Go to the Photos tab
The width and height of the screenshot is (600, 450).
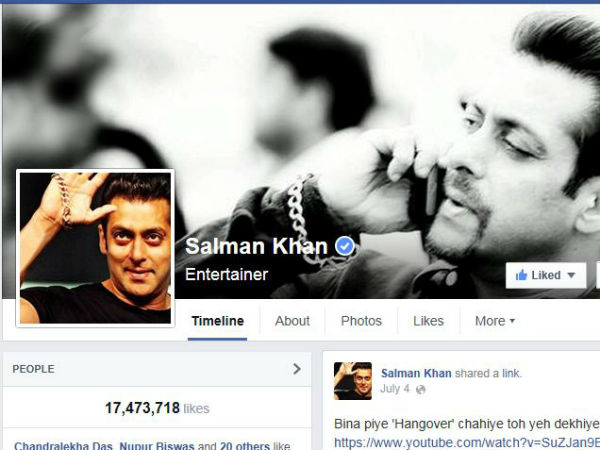[x=361, y=321]
